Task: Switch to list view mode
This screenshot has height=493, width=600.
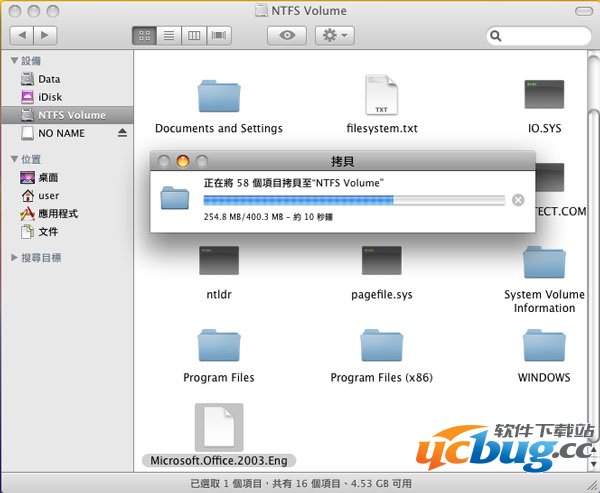Action: [x=169, y=35]
